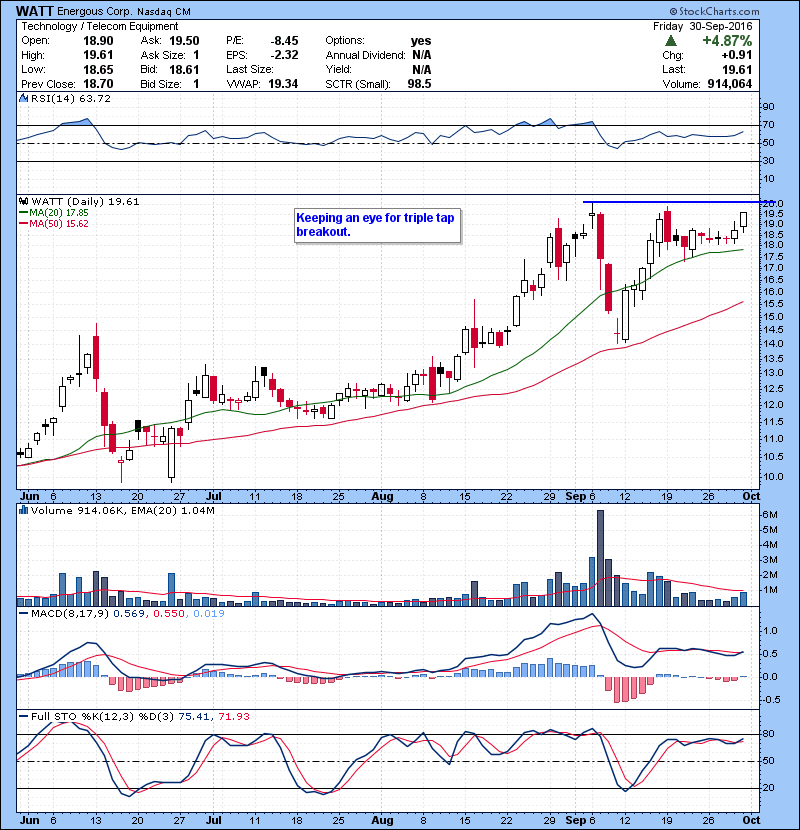The width and height of the screenshot is (800, 830).
Task: Click the candlestick icon beside WATT (Daily)
Action: tap(23, 201)
